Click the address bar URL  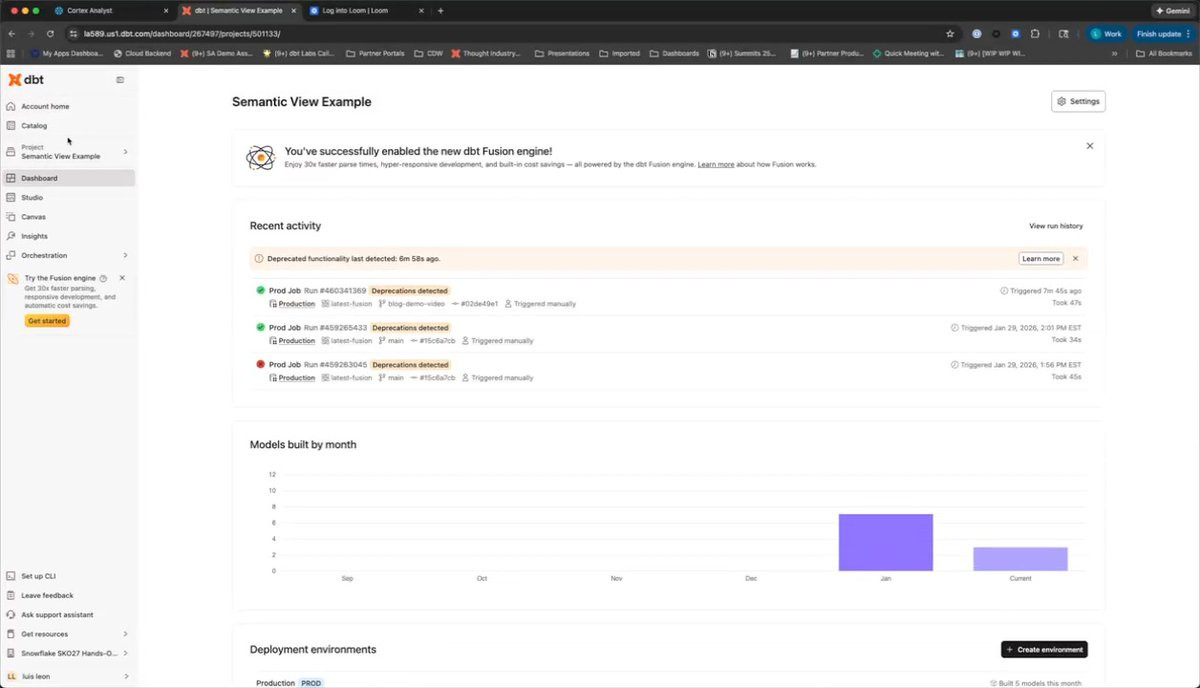pos(182,33)
